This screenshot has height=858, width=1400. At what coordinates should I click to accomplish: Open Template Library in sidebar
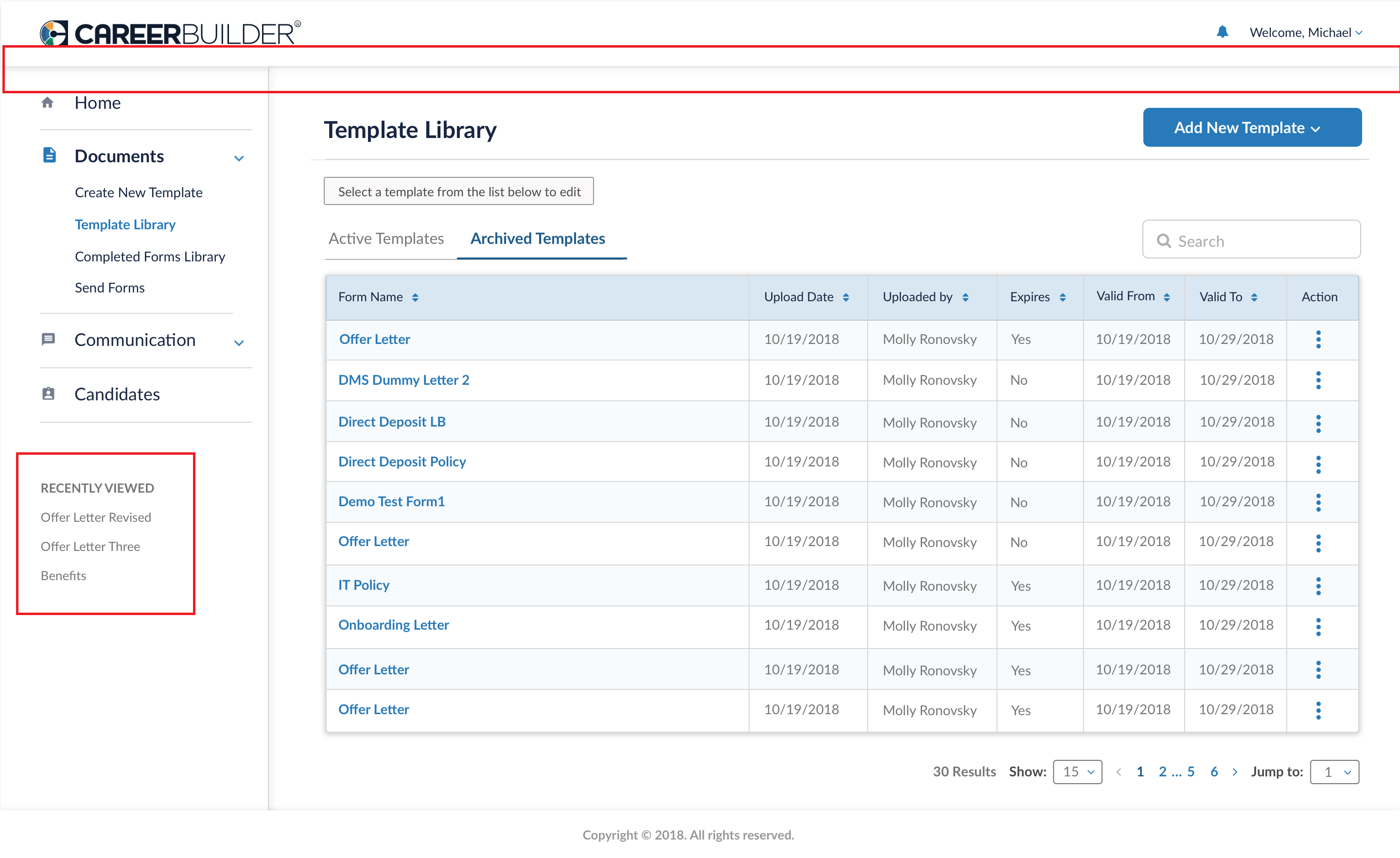125,224
